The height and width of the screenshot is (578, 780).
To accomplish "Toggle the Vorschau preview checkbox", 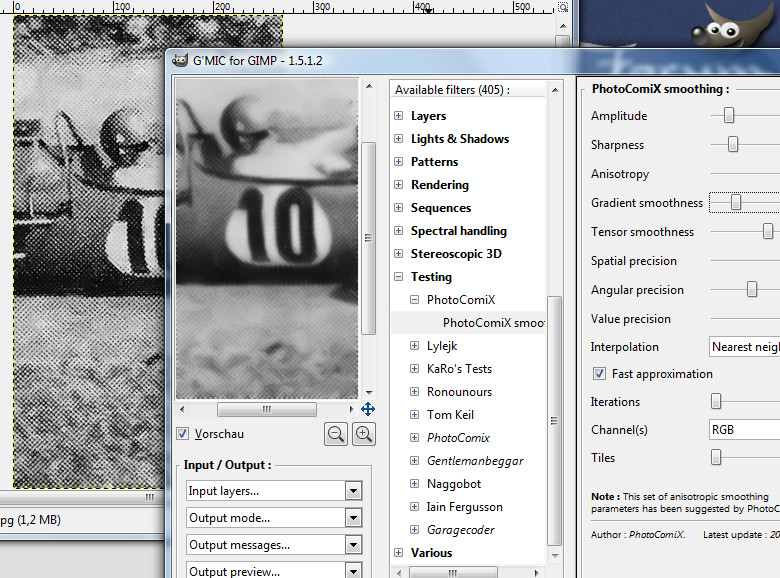I will 183,434.
